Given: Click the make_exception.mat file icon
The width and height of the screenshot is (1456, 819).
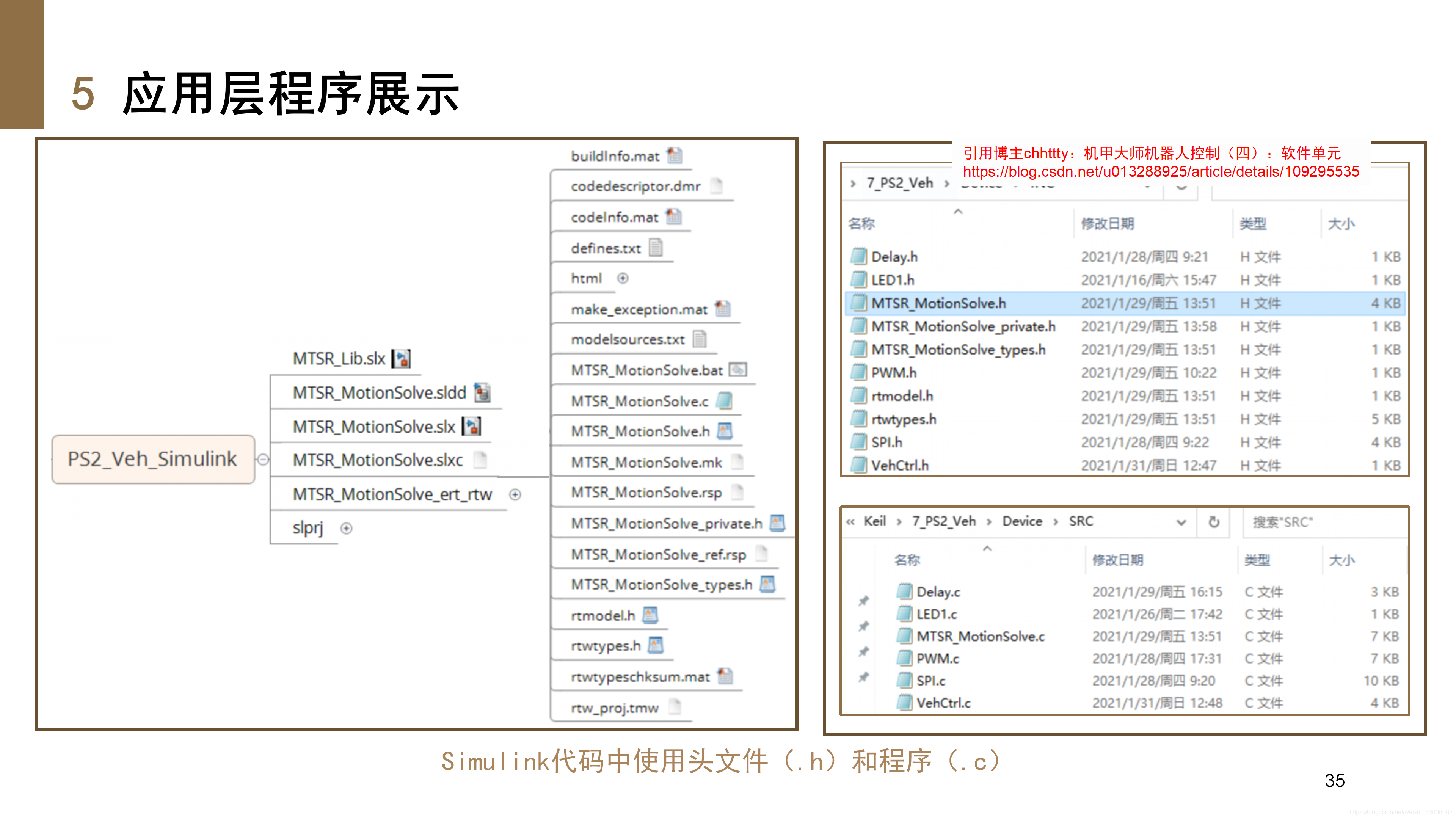Looking at the screenshot, I should pyautogui.click(x=723, y=309).
